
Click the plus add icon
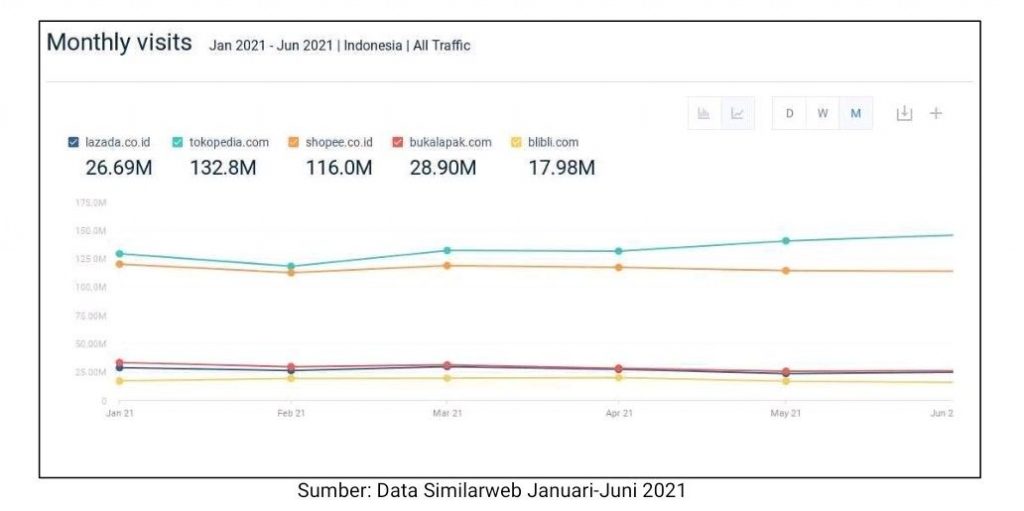point(936,114)
